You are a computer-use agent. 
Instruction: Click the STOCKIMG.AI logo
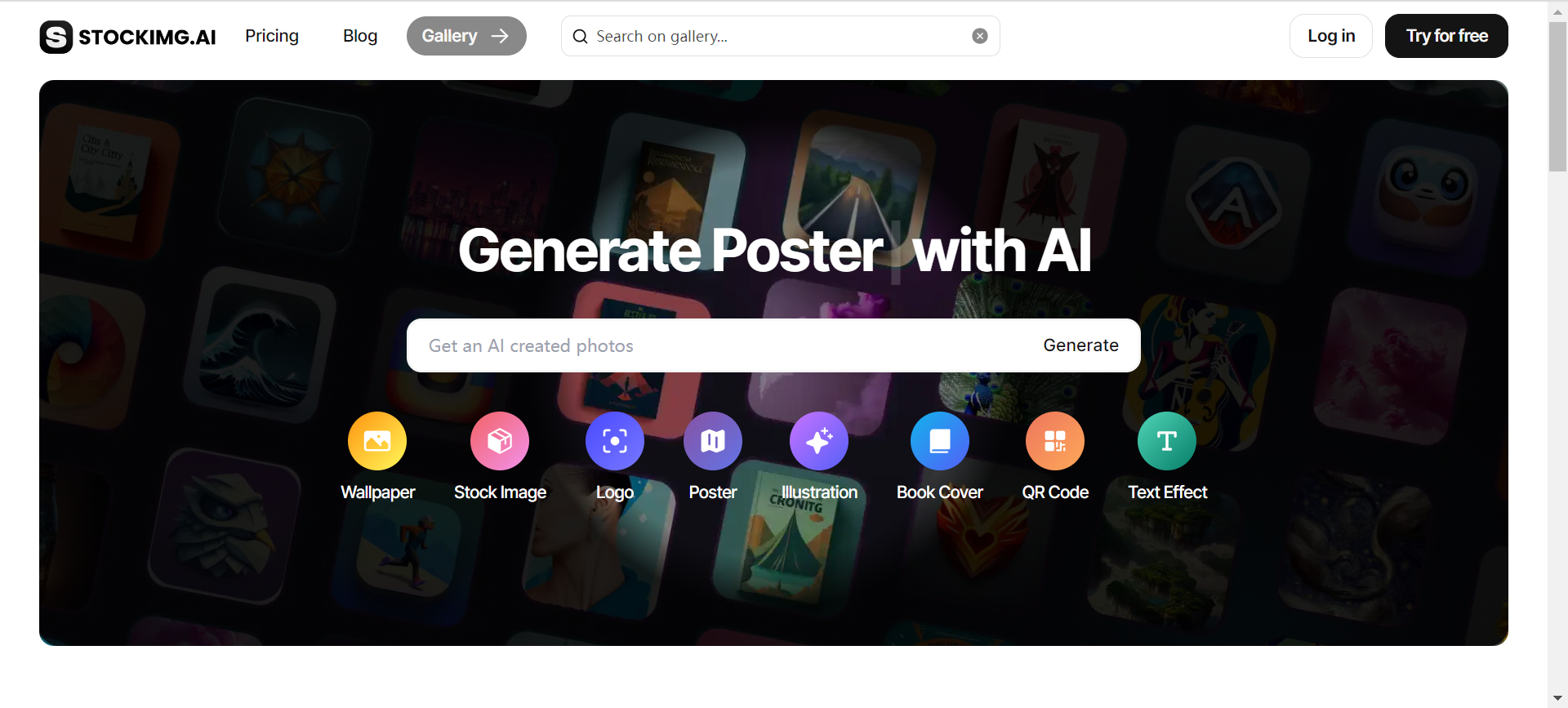(127, 37)
